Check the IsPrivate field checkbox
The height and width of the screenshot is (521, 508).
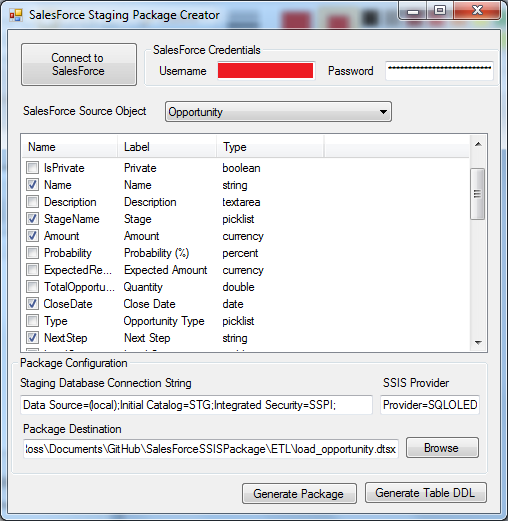(x=32, y=167)
